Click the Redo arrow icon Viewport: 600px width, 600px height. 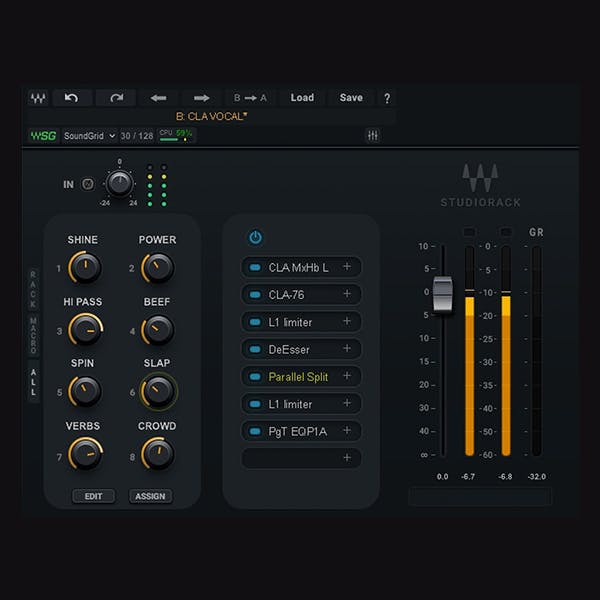(116, 98)
